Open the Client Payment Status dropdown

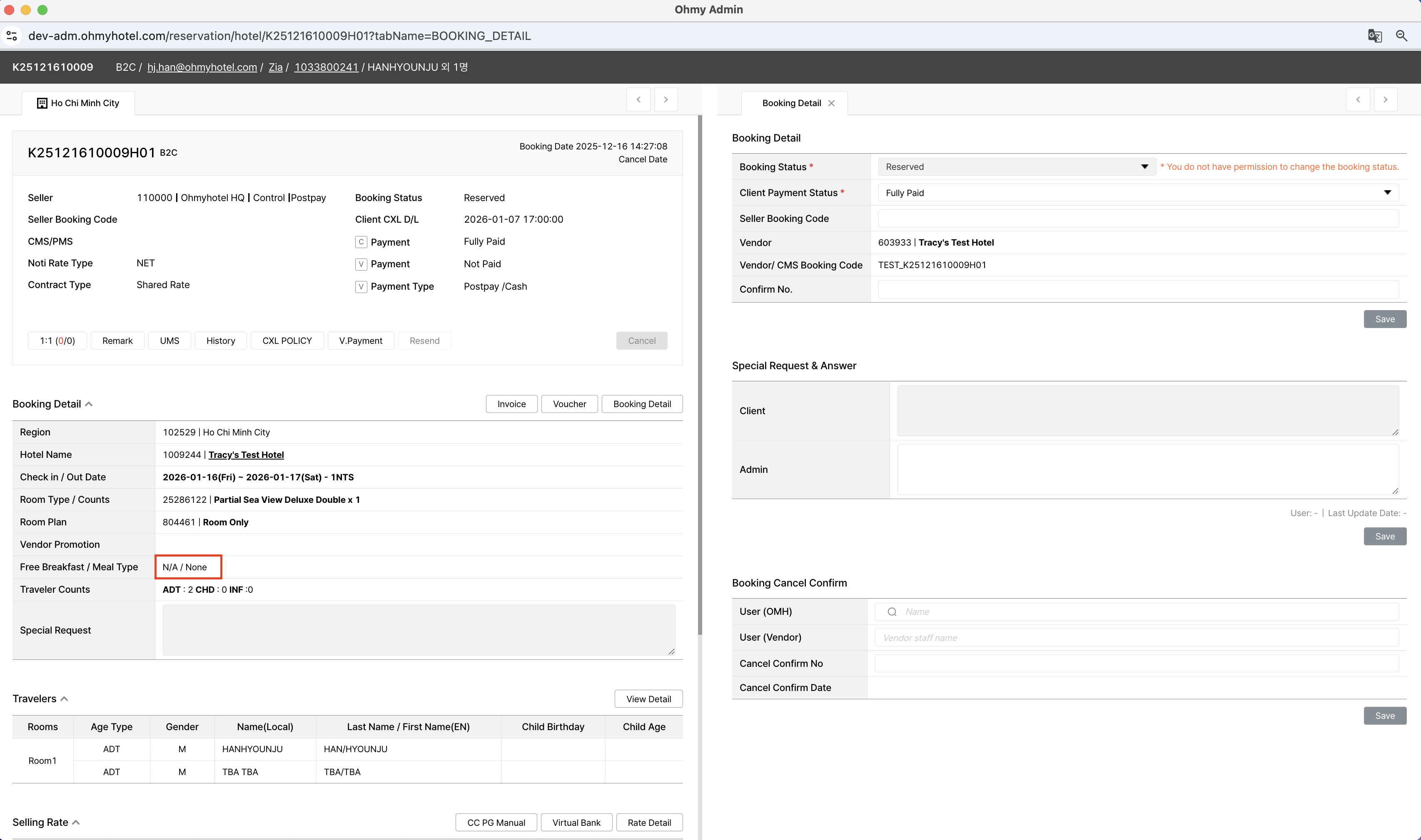1138,193
